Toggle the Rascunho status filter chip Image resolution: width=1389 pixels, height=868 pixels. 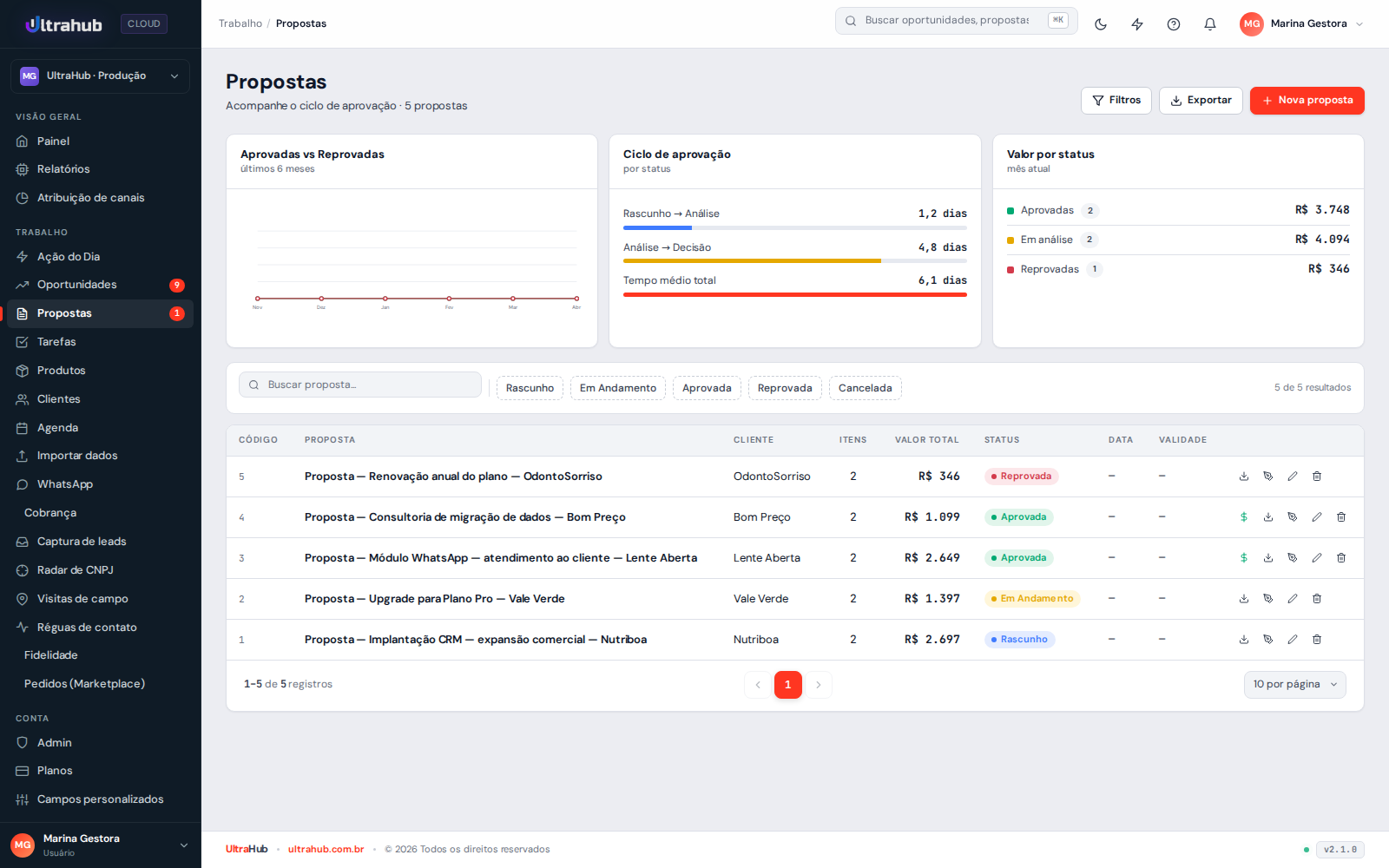(x=530, y=388)
